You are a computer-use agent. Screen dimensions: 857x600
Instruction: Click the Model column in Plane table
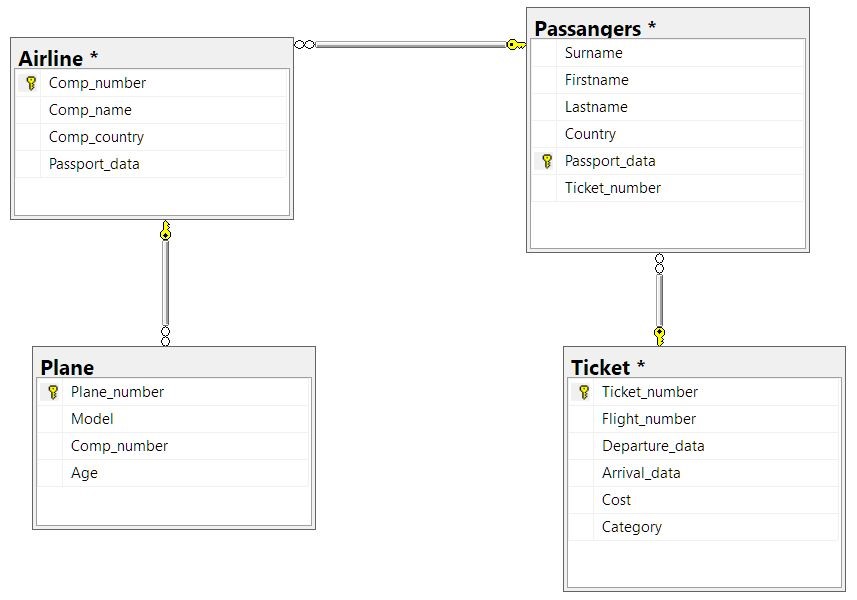tap(92, 419)
